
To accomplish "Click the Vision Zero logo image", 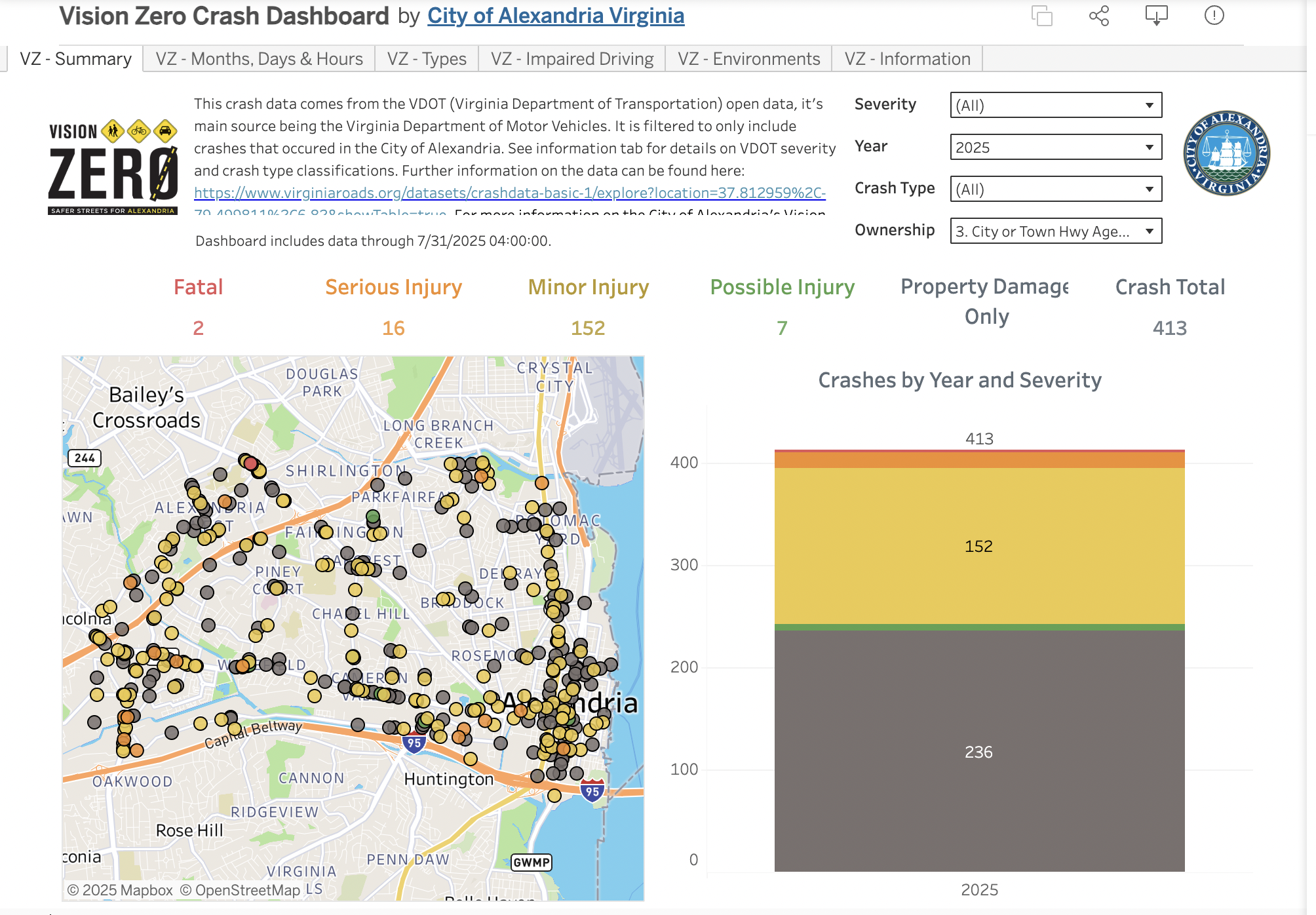I will pyautogui.click(x=113, y=166).
